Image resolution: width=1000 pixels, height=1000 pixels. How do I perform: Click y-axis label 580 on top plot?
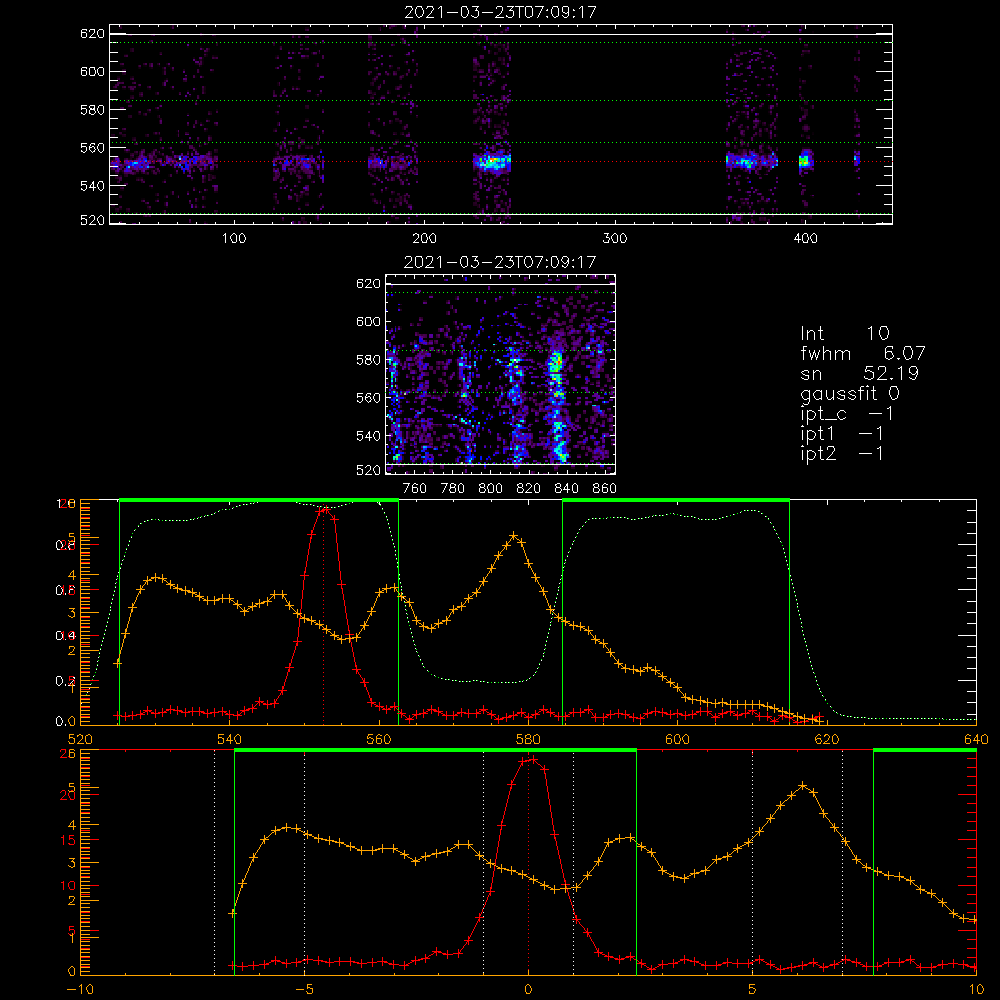coord(92,110)
